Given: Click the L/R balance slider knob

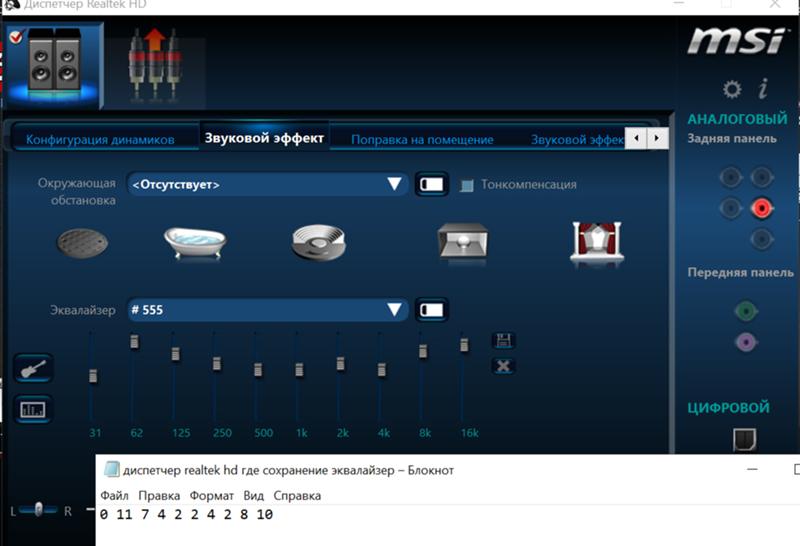Looking at the screenshot, I should pos(38,509).
